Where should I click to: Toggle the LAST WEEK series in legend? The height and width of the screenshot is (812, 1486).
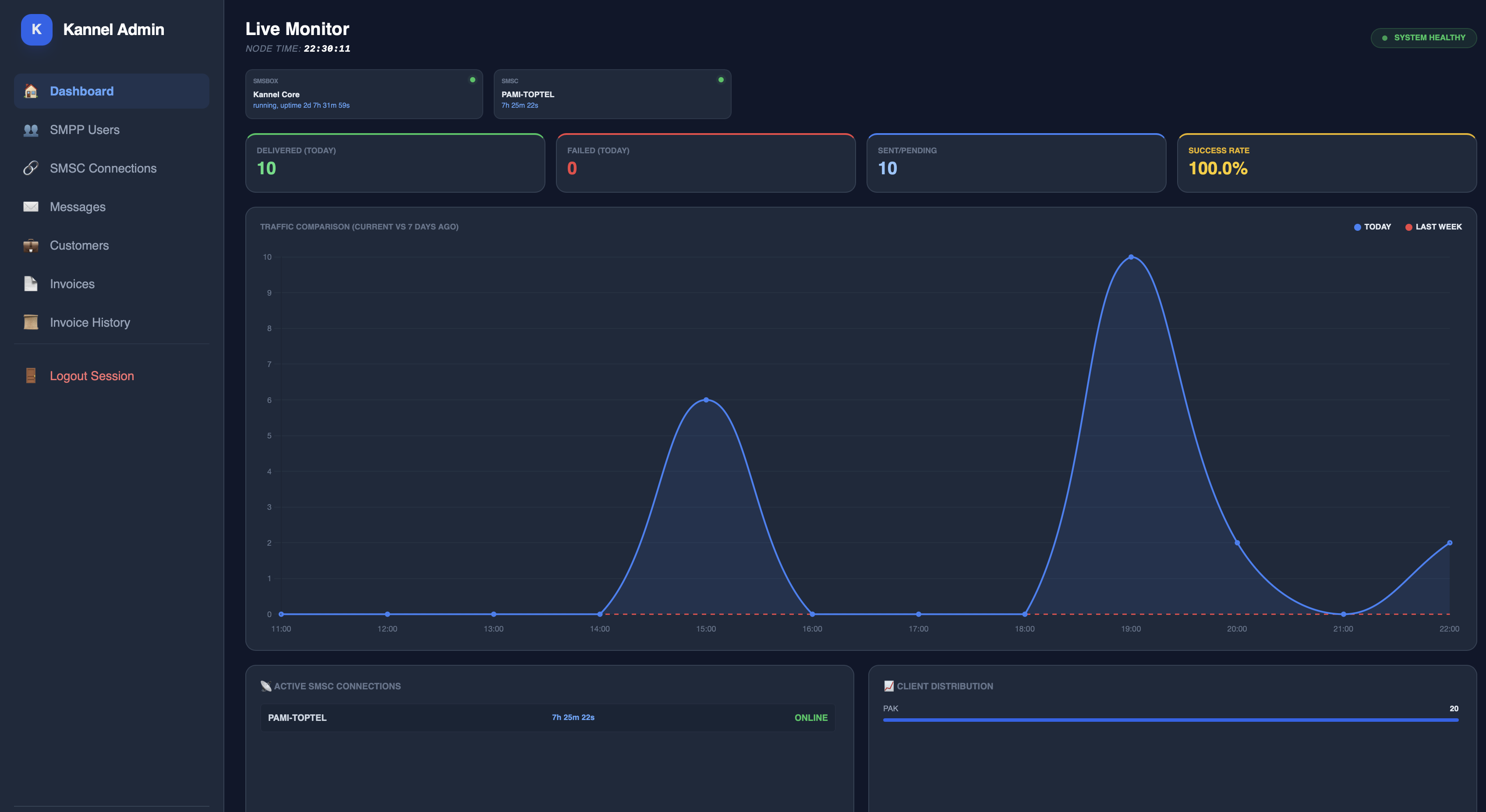tap(1433, 226)
